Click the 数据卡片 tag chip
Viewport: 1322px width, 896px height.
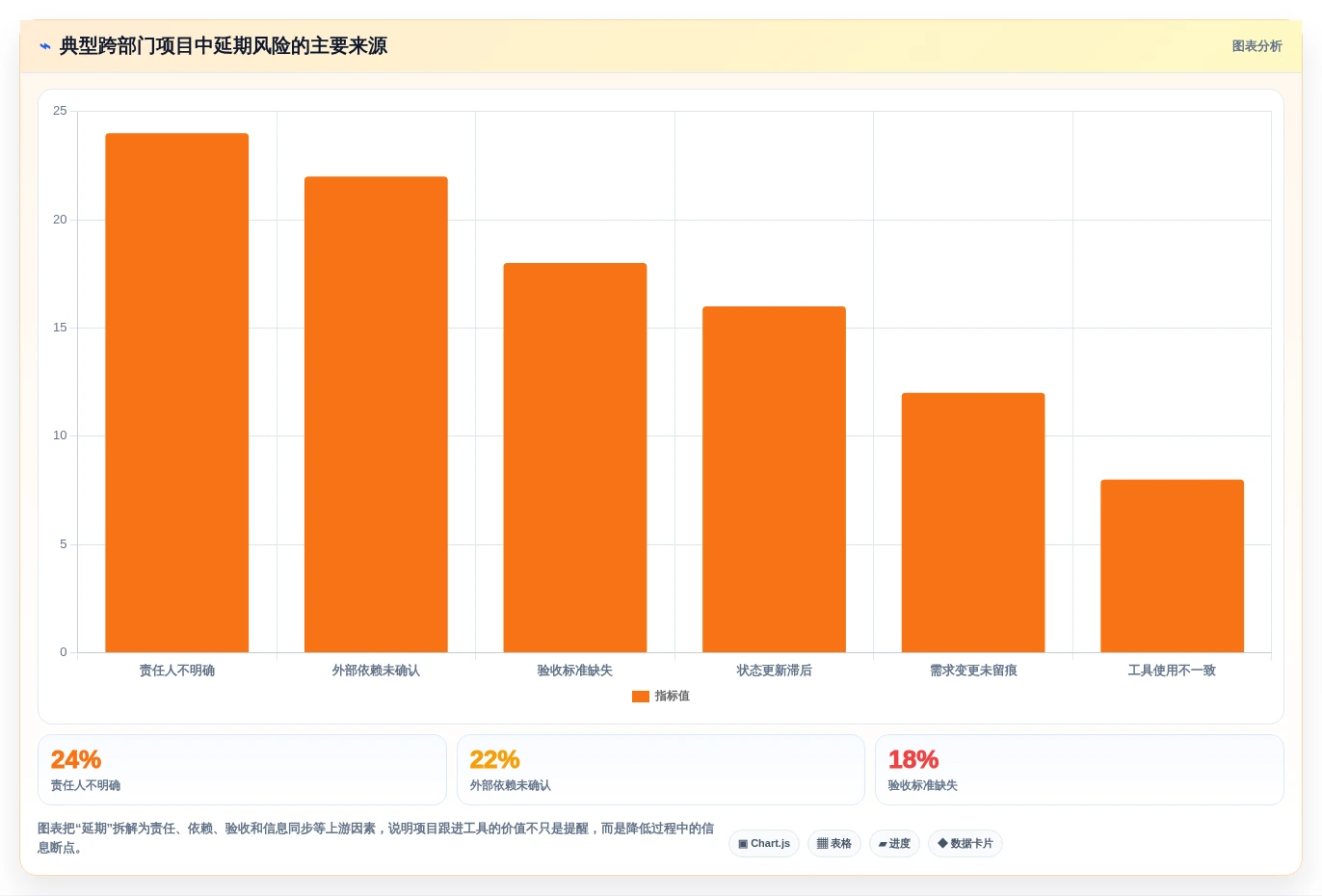pyautogui.click(x=965, y=843)
